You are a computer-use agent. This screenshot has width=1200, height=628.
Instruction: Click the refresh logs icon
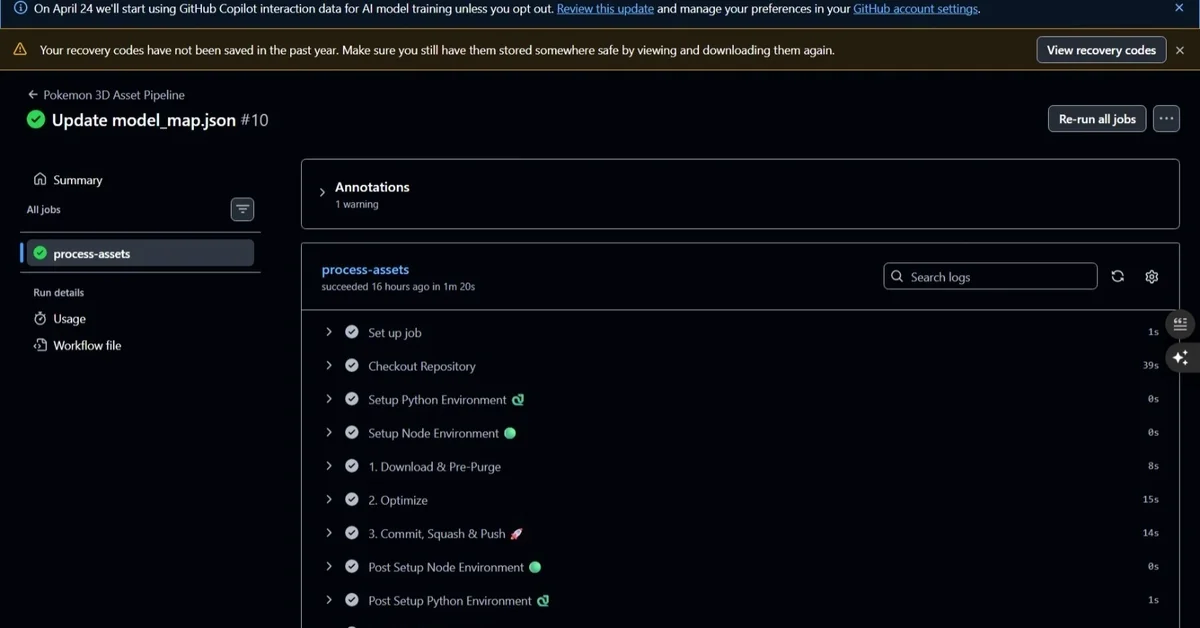pos(1118,277)
